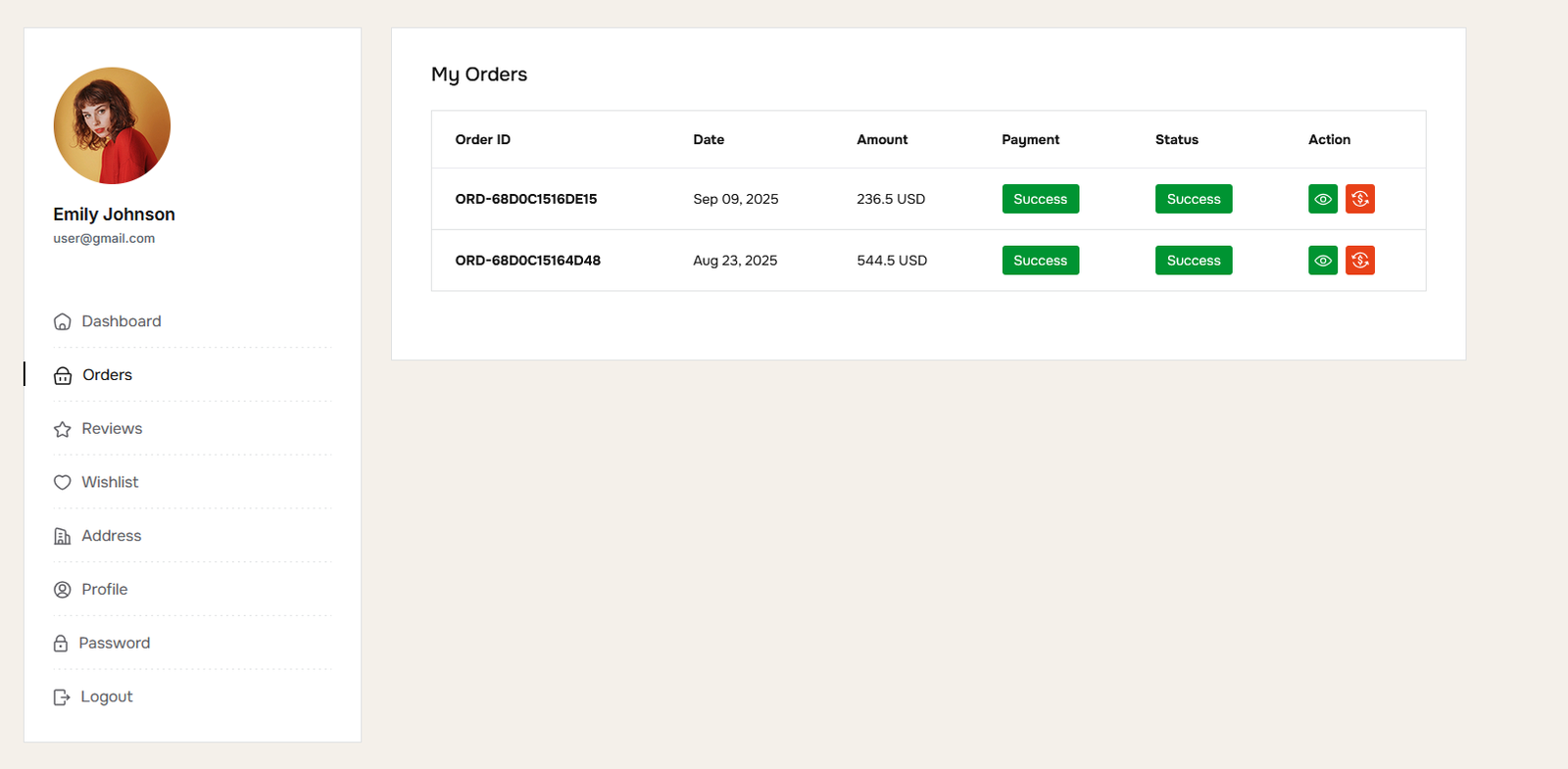Click the Password lock icon
This screenshot has width=1568, height=769.
[61, 644]
